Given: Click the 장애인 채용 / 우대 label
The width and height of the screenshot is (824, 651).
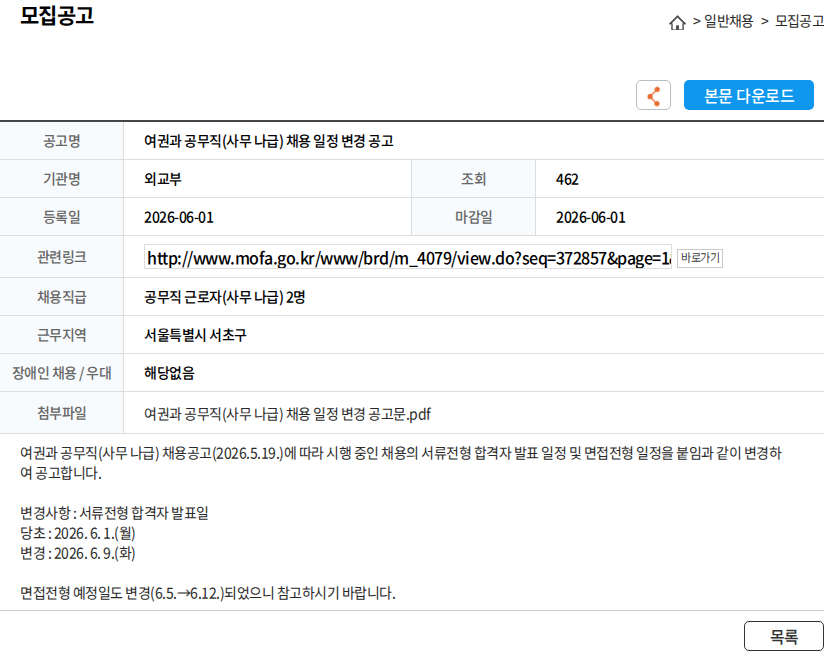Looking at the screenshot, I should 61,373.
